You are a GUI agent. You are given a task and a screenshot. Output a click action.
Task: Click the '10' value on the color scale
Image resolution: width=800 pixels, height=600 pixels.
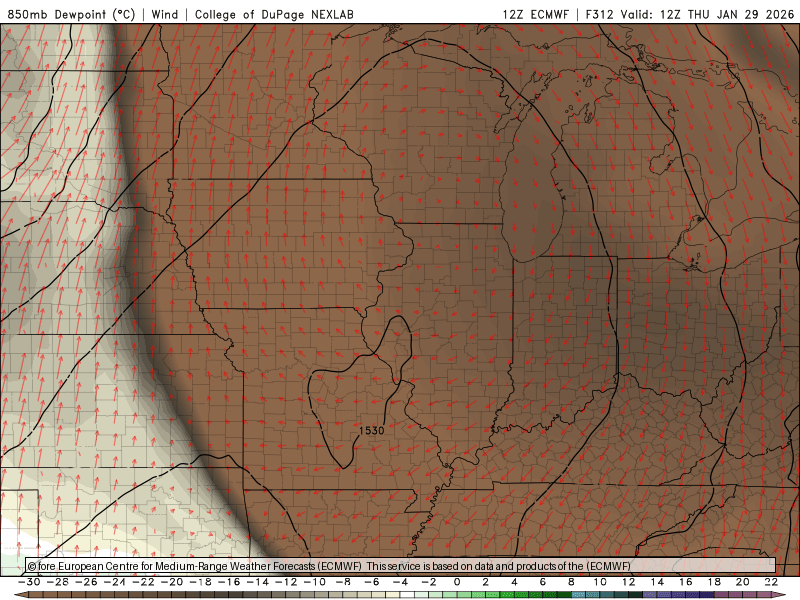600,582
